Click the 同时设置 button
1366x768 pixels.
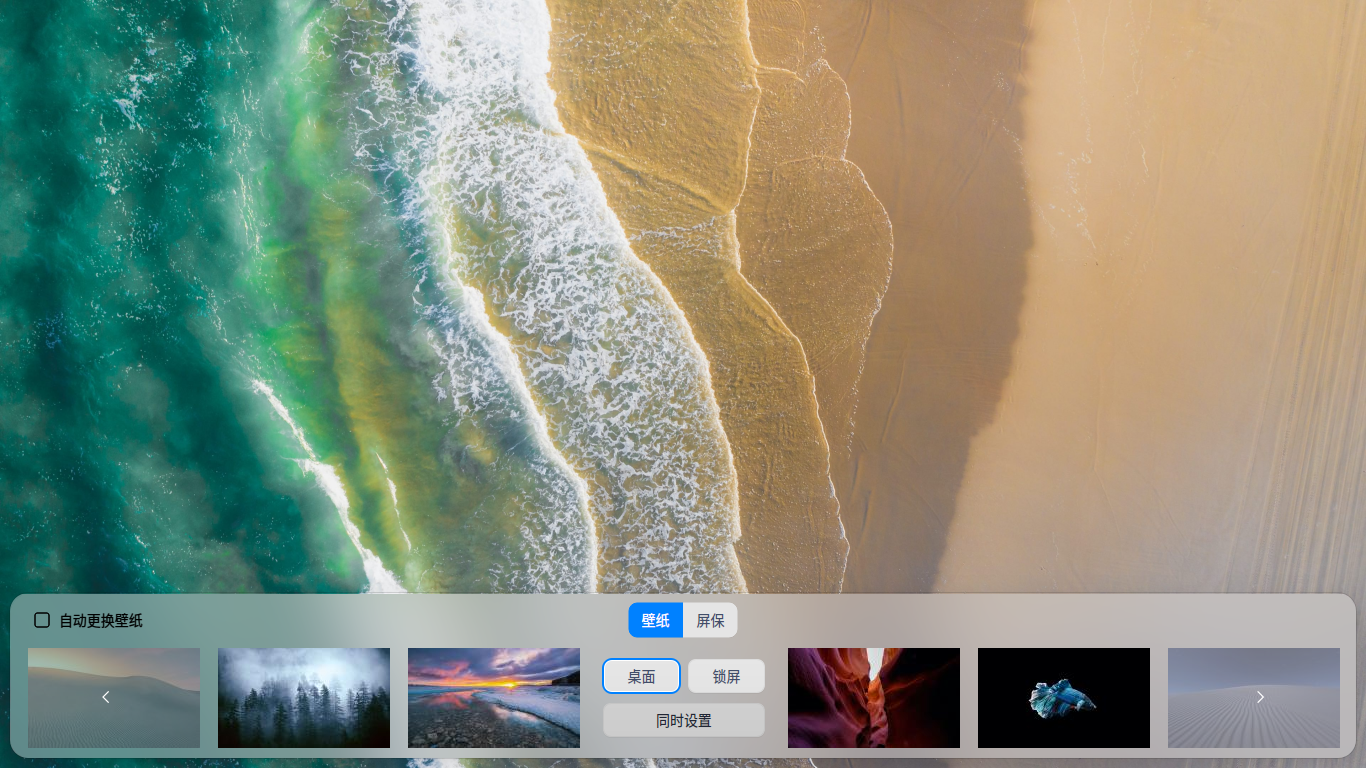683,720
